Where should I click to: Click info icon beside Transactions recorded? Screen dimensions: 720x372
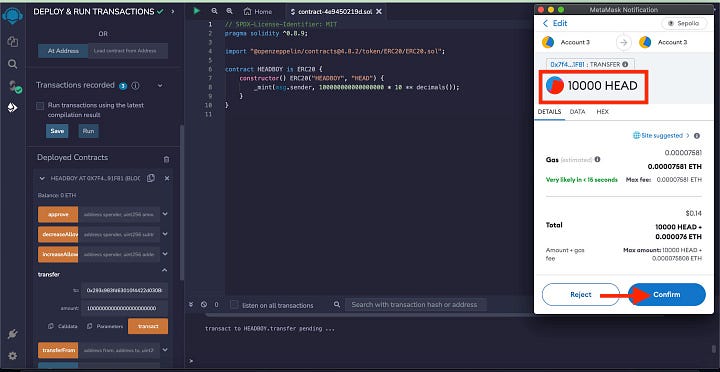pyautogui.click(x=135, y=85)
